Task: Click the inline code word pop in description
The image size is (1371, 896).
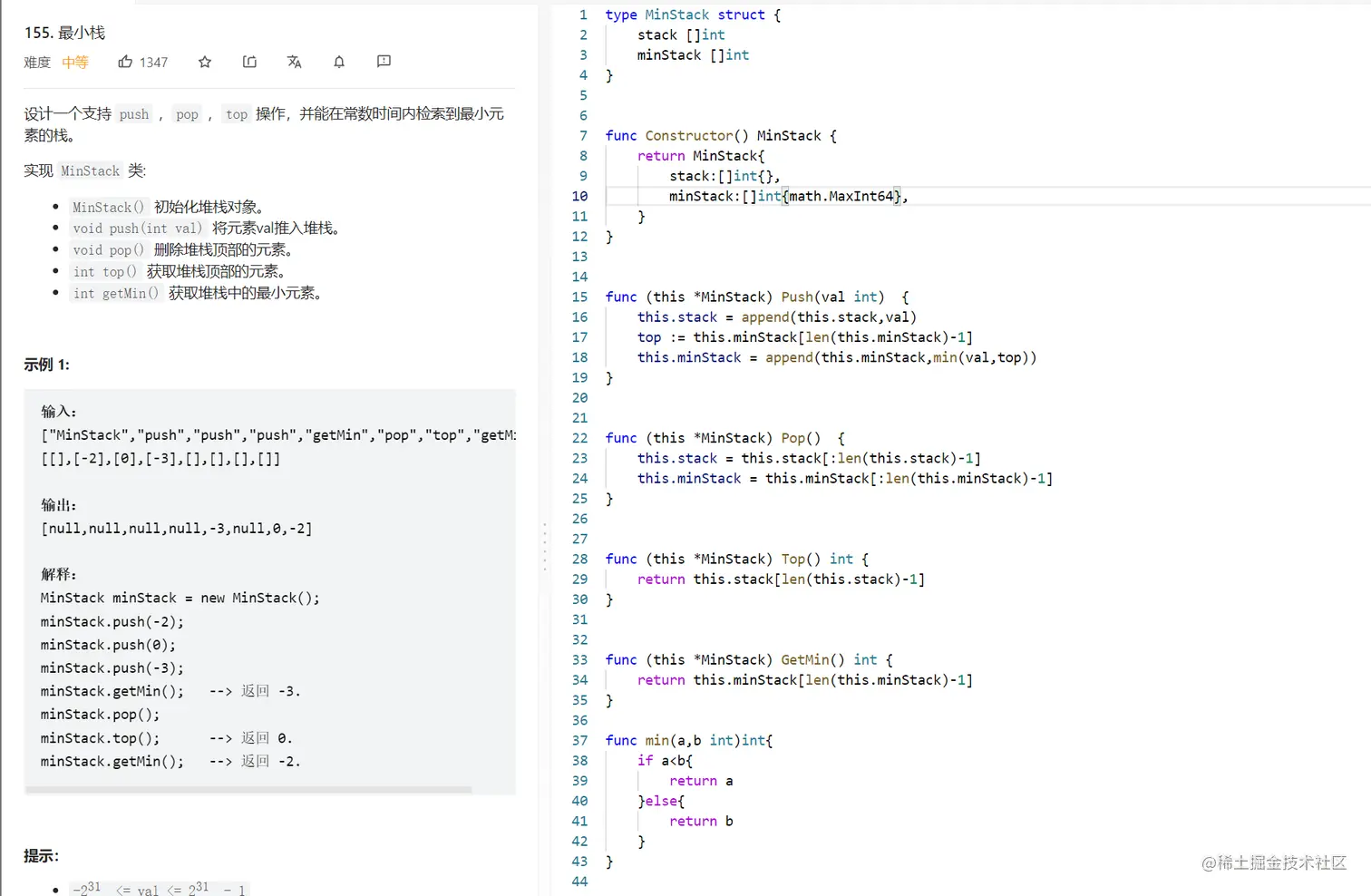Action: [x=187, y=114]
